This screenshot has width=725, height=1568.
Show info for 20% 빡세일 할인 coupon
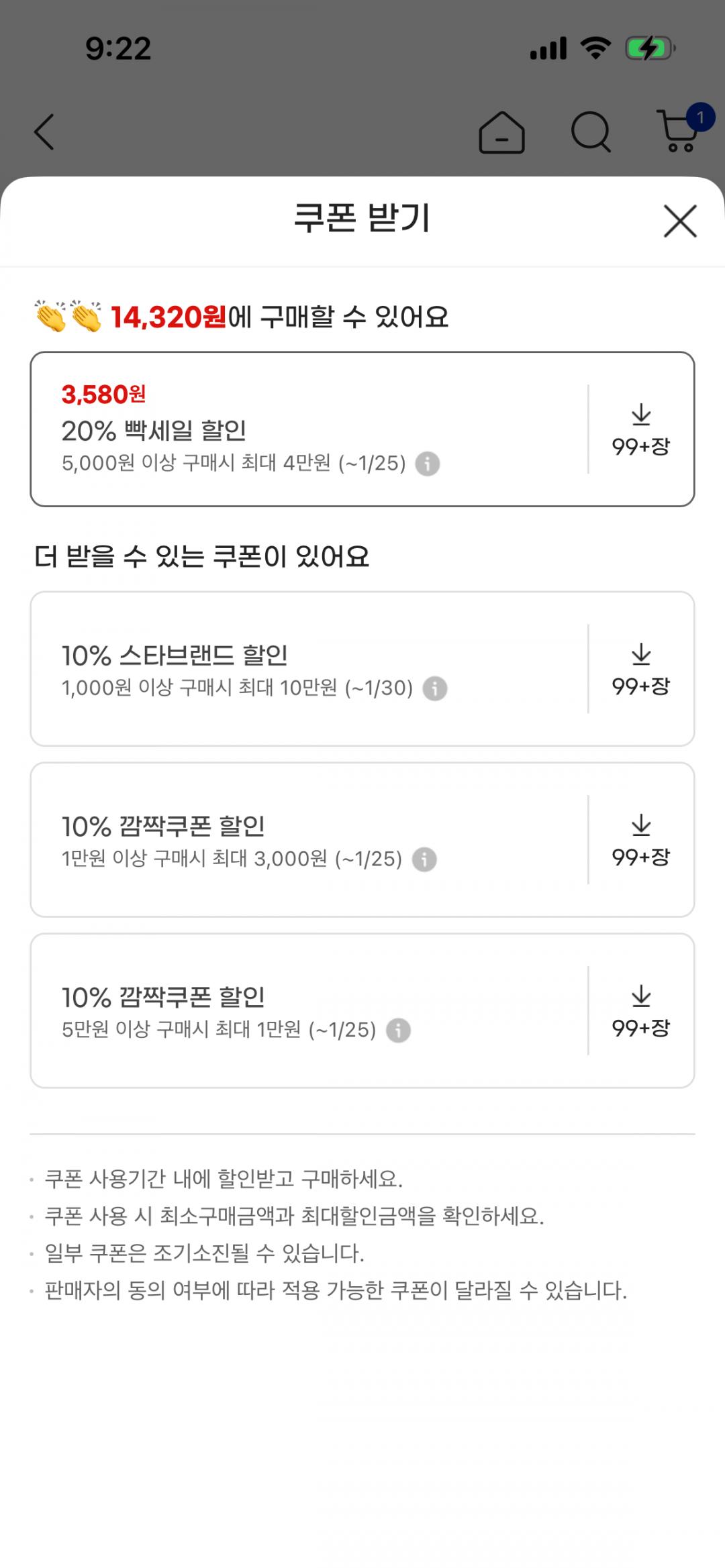coord(428,464)
